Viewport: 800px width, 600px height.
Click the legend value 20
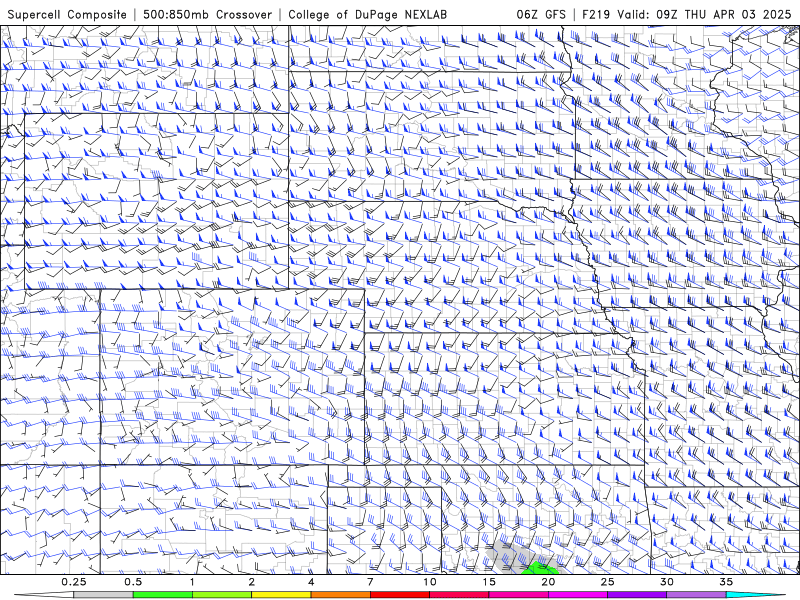point(548,582)
